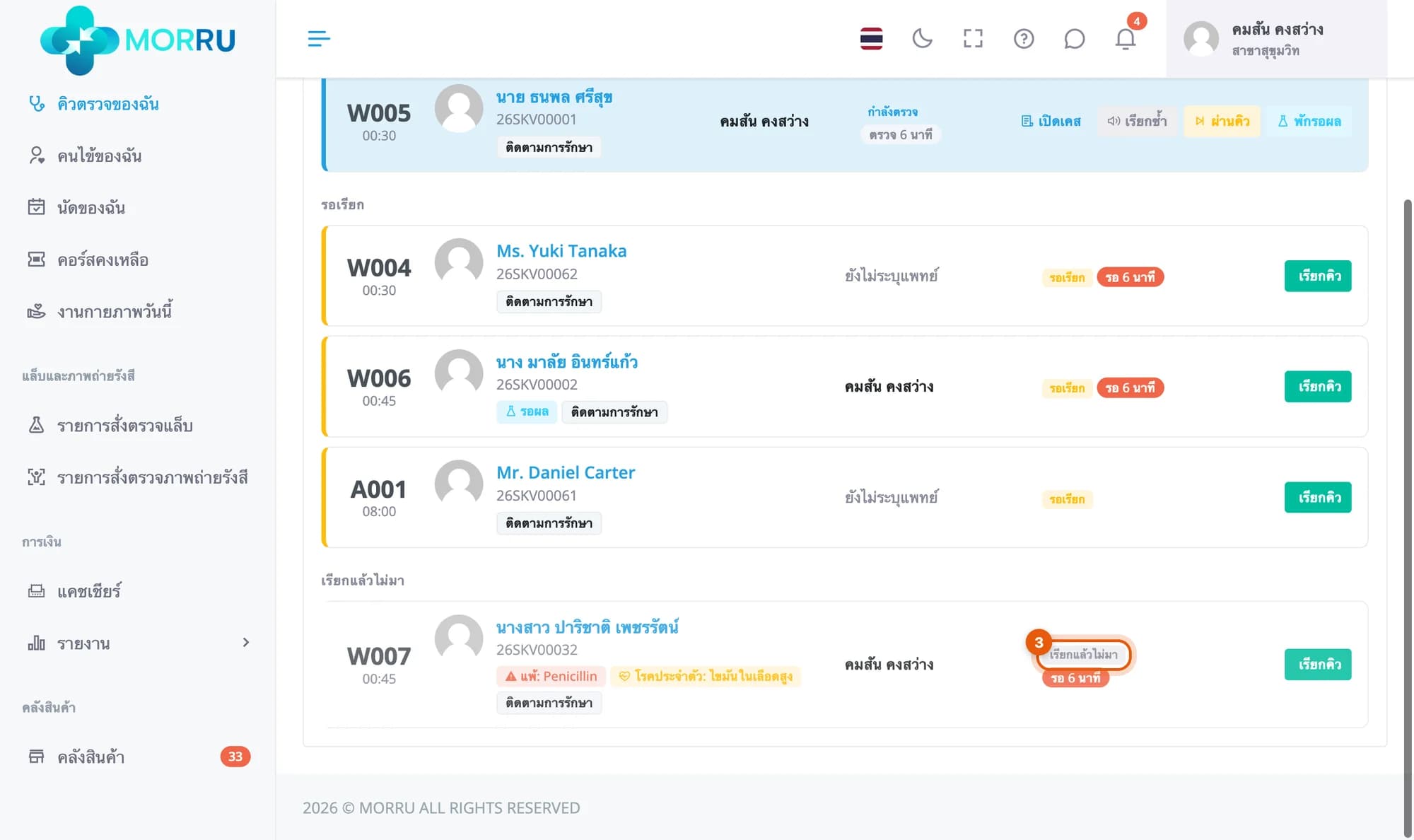
Task: Open patient link นาย ธนพล ศรีสุข
Action: tap(554, 97)
